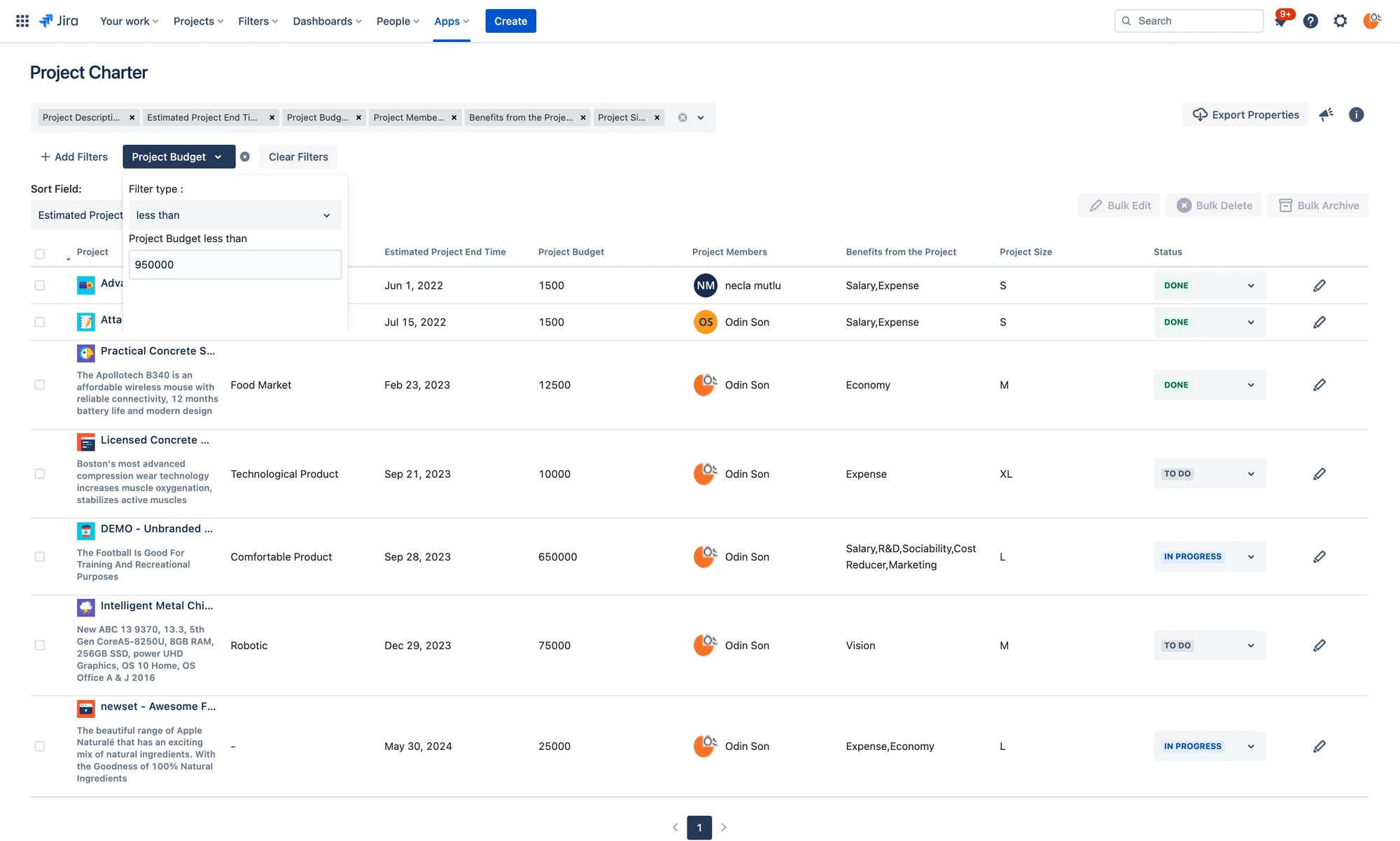Check the Licensed Concrete row checkbox
This screenshot has width=1400, height=841.
[x=40, y=474]
